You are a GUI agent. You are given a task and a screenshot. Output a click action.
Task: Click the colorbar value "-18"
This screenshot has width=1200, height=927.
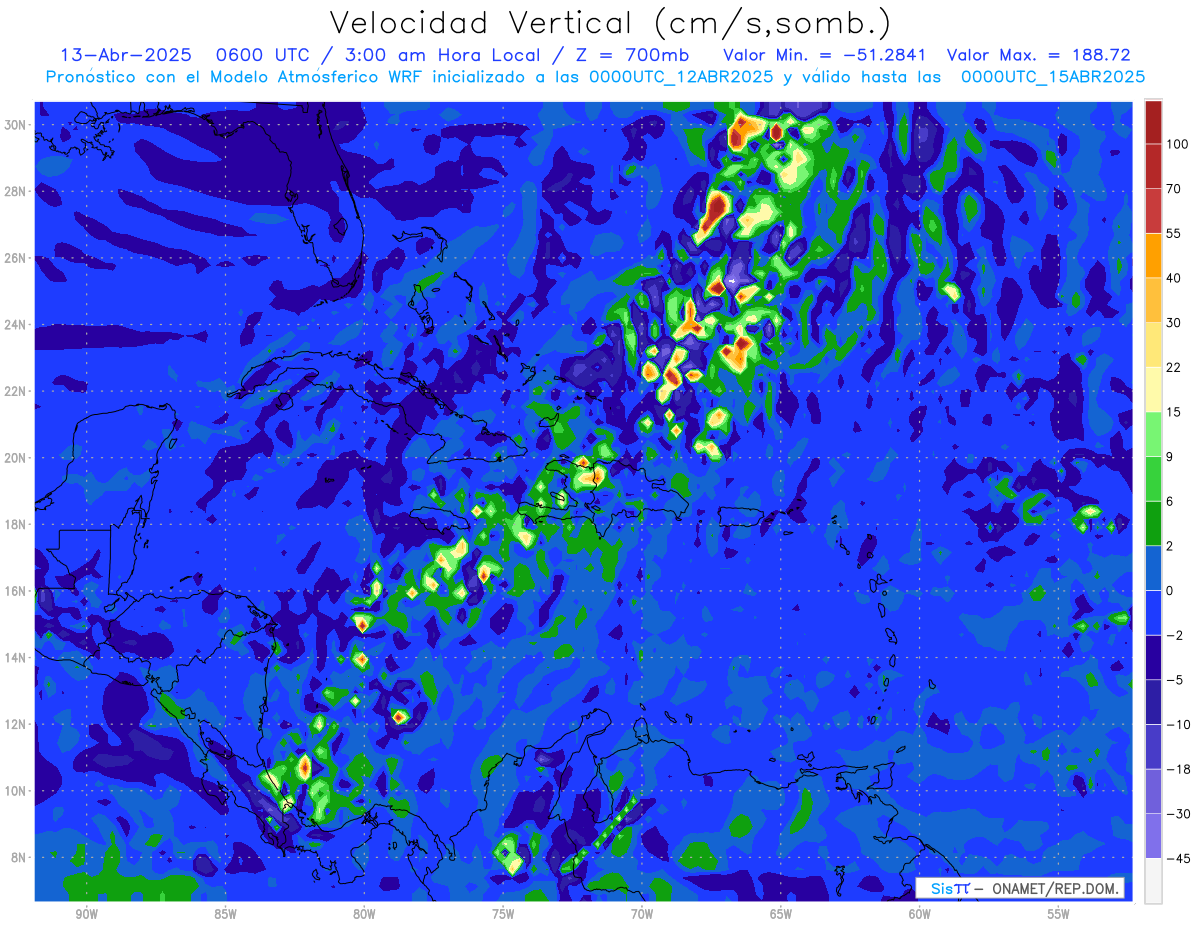pos(1177,769)
